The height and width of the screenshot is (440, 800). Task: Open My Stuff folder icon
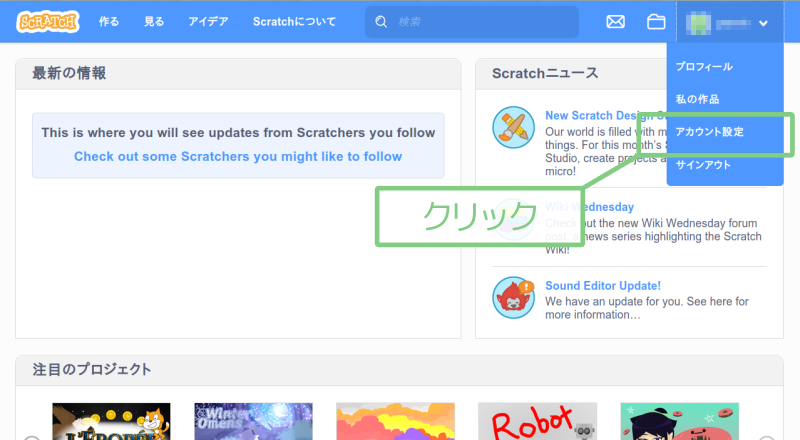tap(656, 22)
